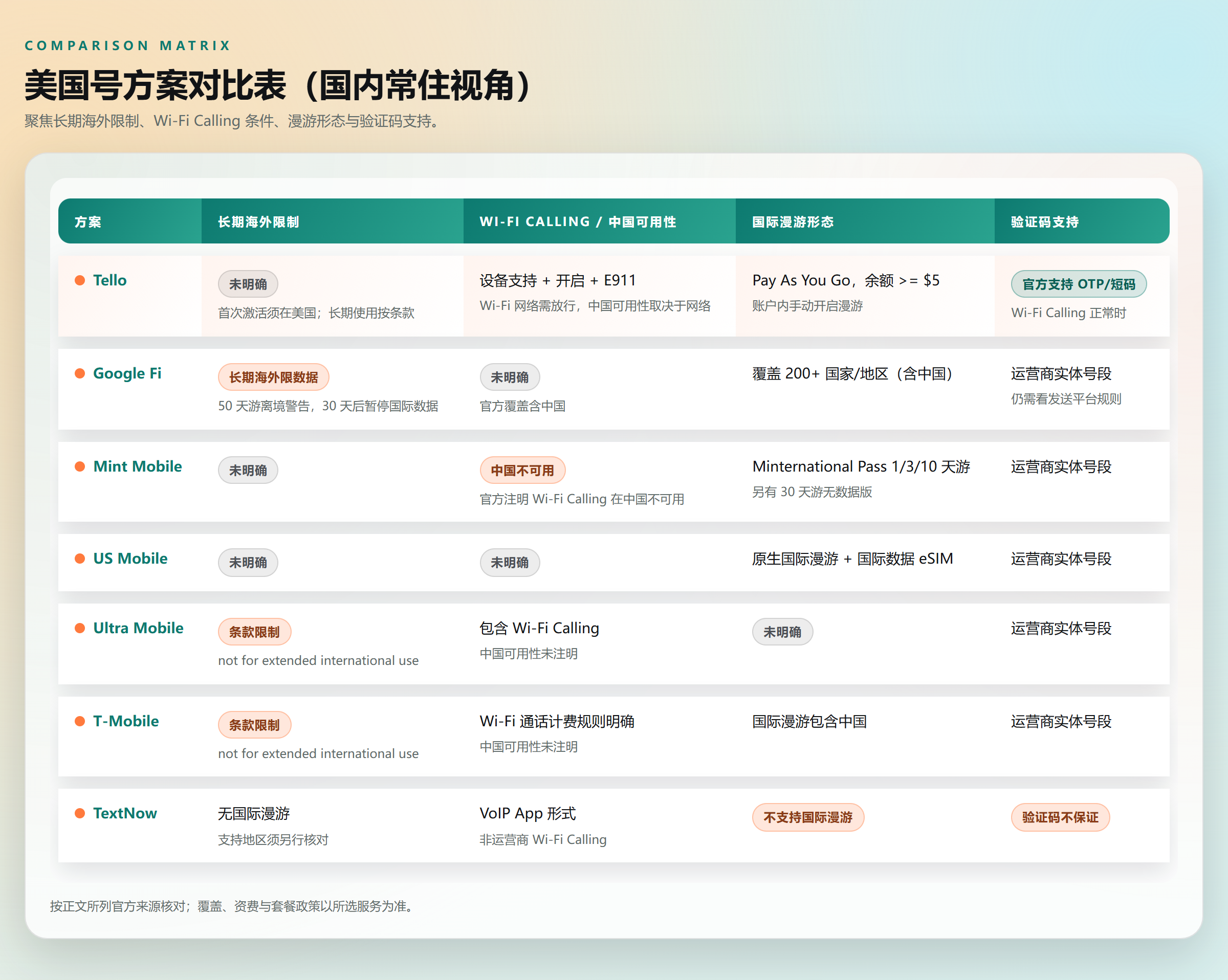Image resolution: width=1228 pixels, height=980 pixels.
Task: Click T-Mobile's 条款限制 badge
Action: [254, 725]
